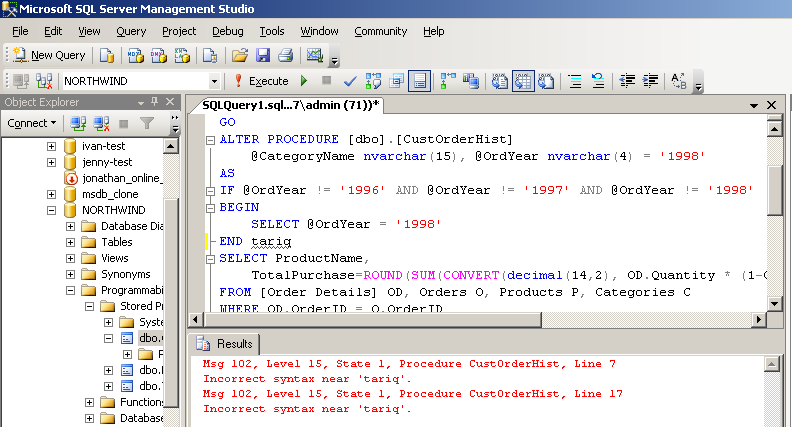Save the query with the floppy disk icon
The height and width of the screenshot is (427, 792).
(x=263, y=55)
